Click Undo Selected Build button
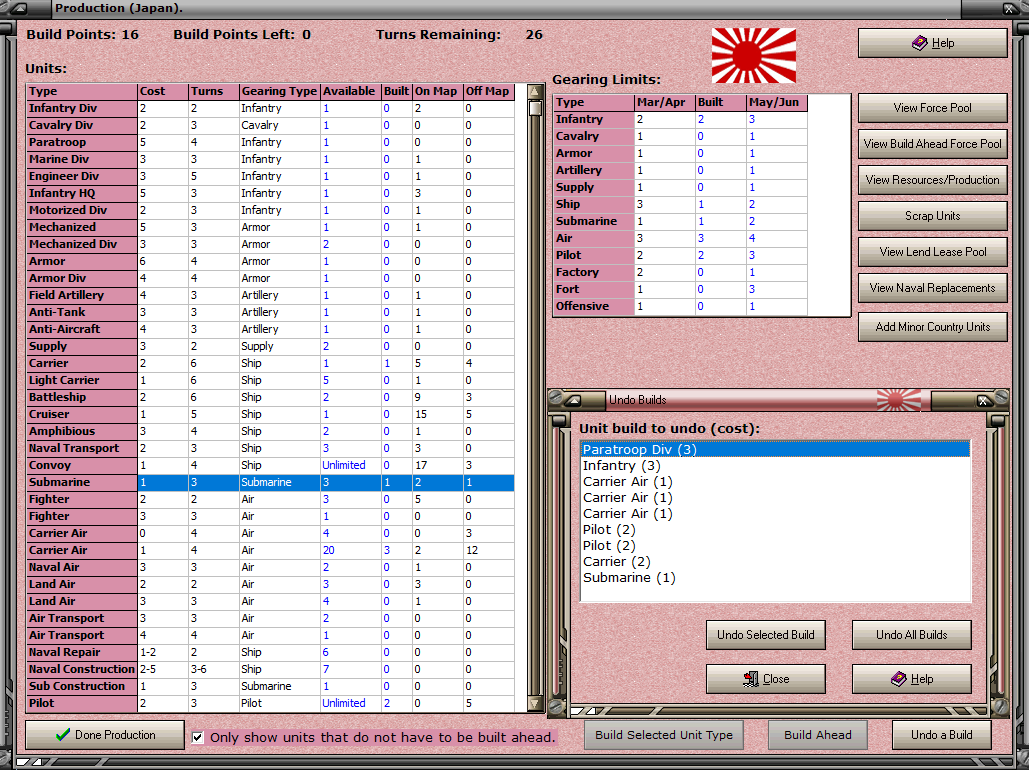This screenshot has height=770, width=1029. tap(766, 635)
